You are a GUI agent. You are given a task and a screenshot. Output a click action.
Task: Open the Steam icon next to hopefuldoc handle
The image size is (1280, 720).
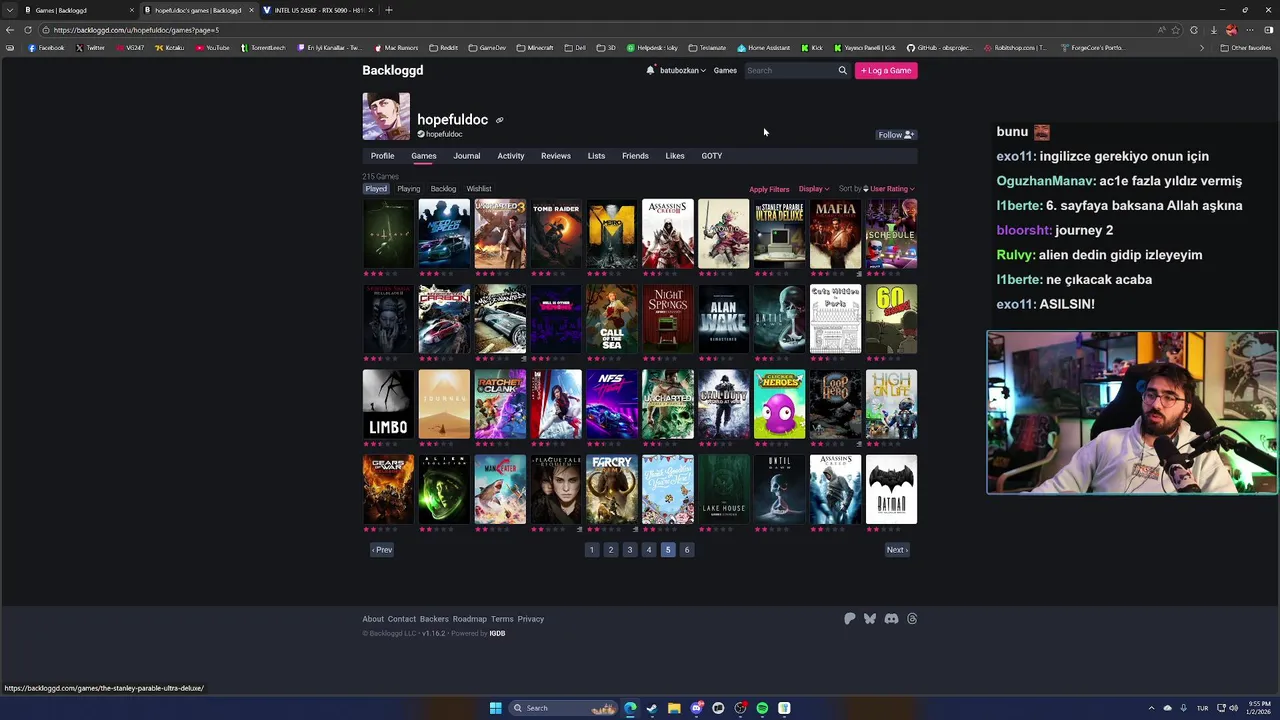pos(421,134)
